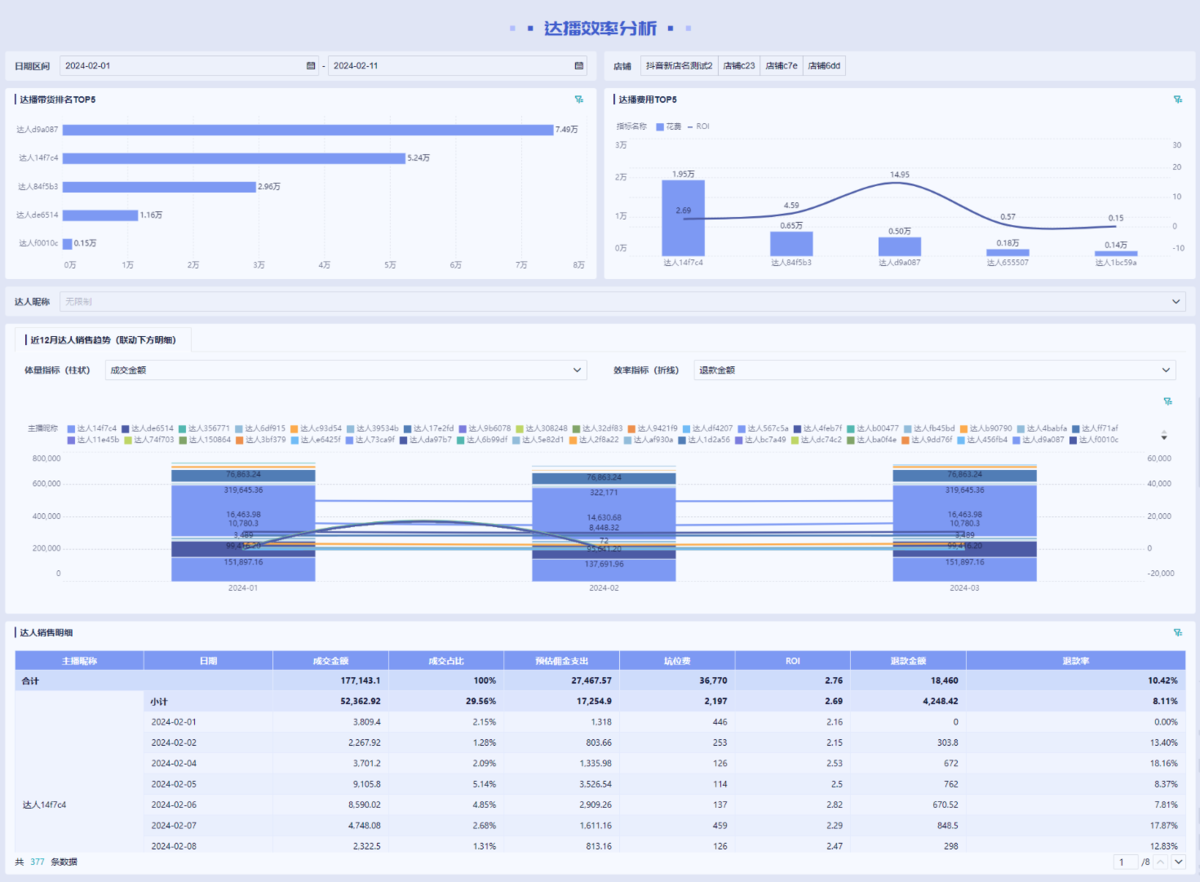Click the drill icon on 达播带货排名TOP5 chart
This screenshot has width=1200, height=882.
[579, 99]
